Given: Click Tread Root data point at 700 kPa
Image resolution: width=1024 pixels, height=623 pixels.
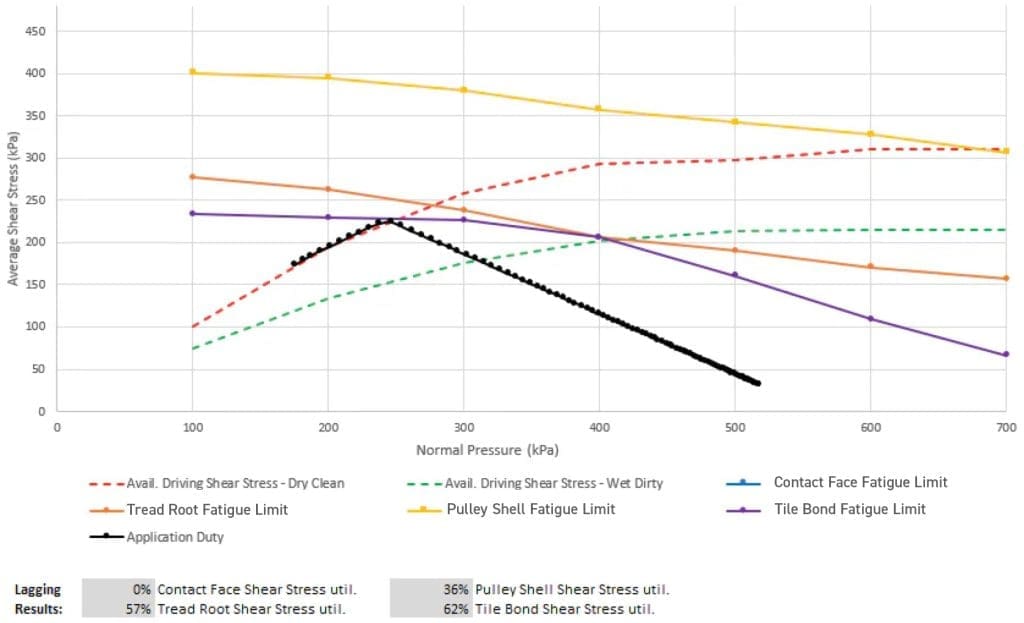Looking at the screenshot, I should click(1005, 278).
